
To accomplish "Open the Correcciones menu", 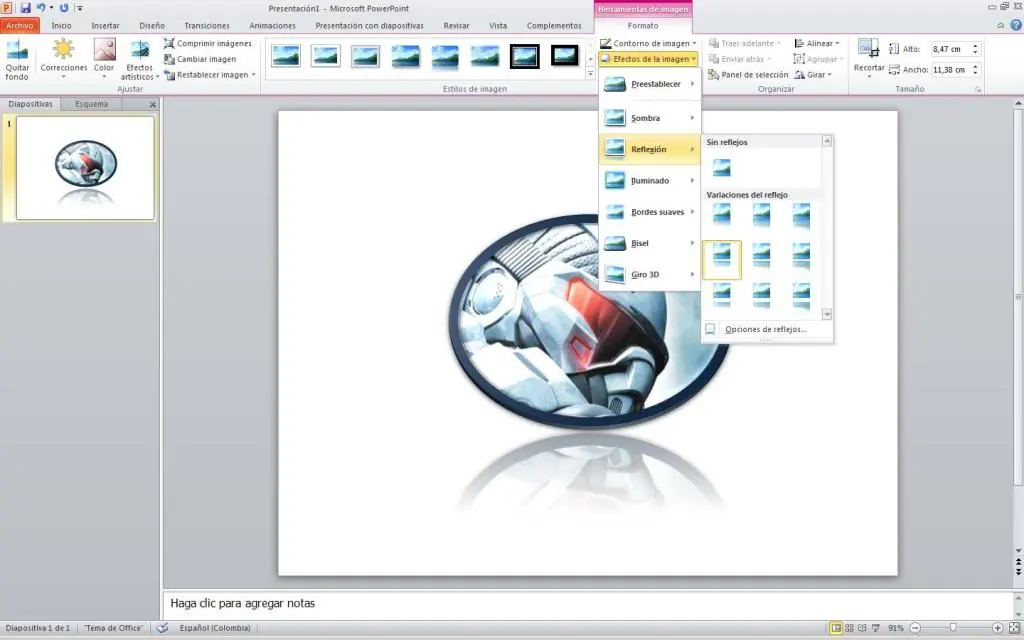I will click(63, 60).
